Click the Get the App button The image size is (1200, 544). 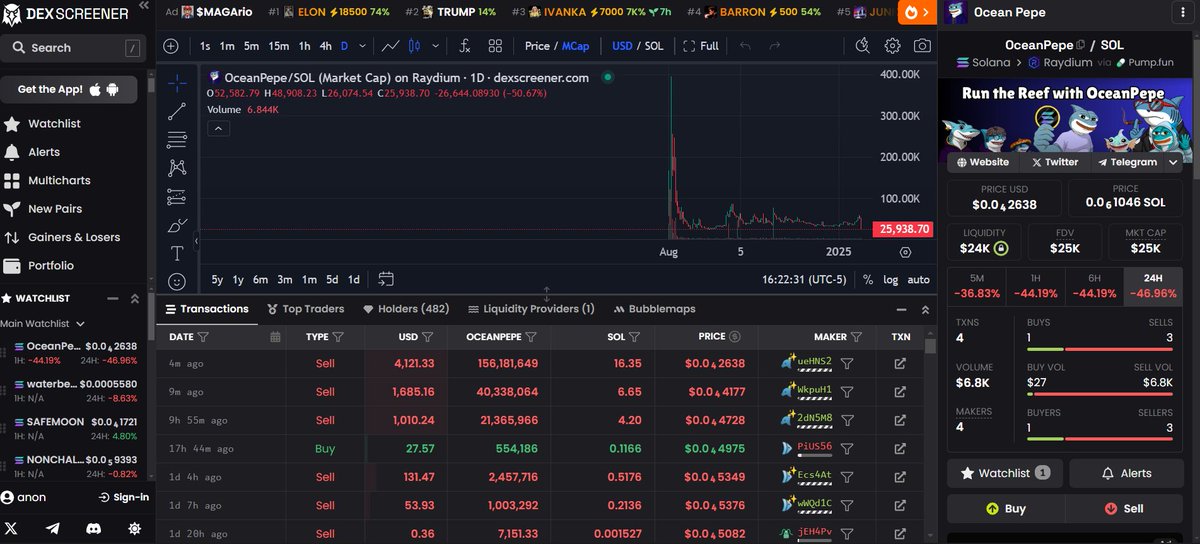pos(69,89)
